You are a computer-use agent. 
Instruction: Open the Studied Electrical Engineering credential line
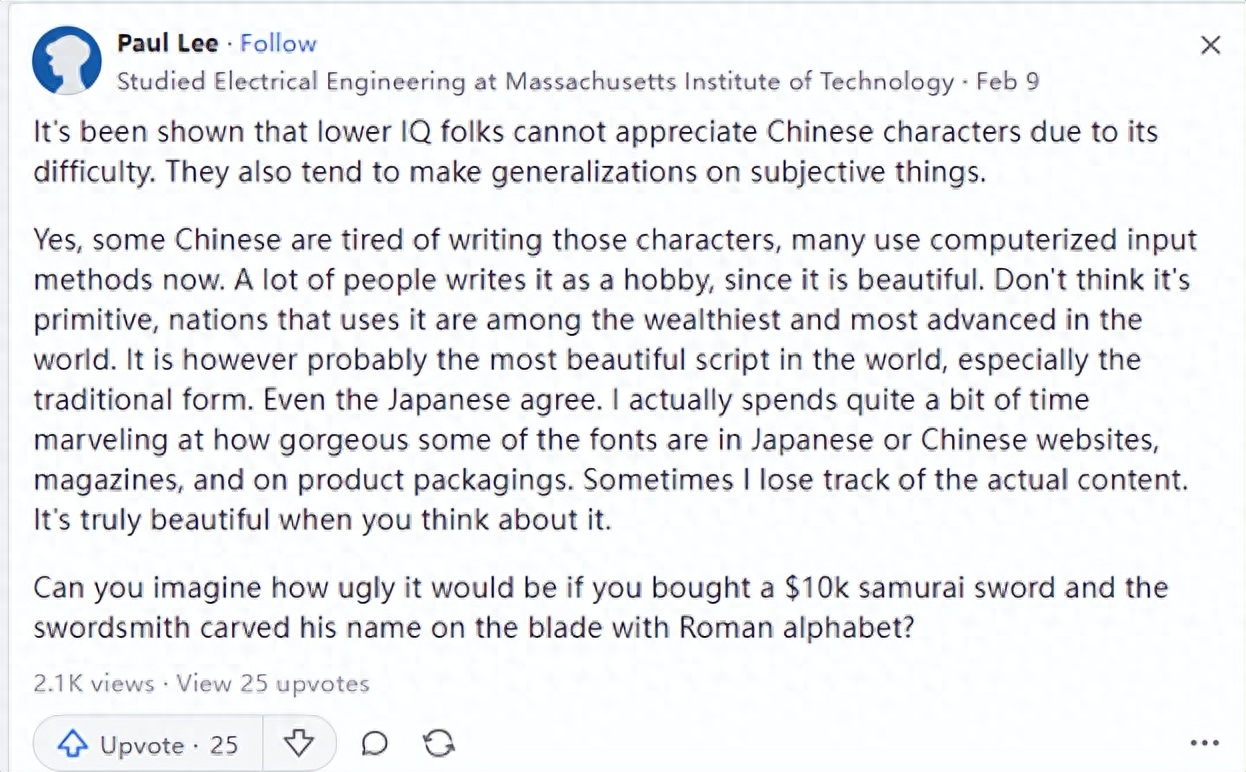(536, 81)
